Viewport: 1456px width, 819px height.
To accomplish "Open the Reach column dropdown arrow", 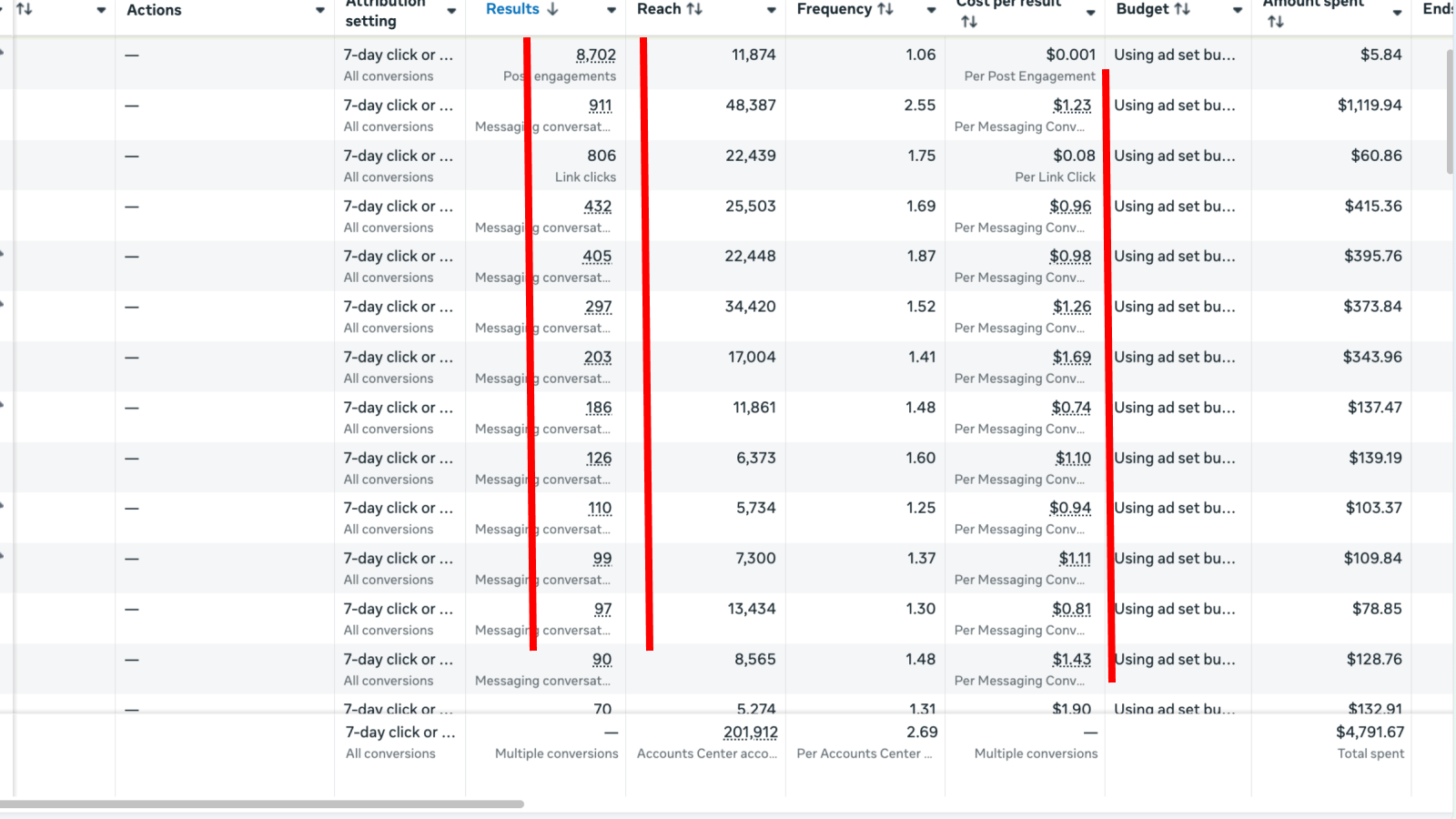I will (x=772, y=10).
